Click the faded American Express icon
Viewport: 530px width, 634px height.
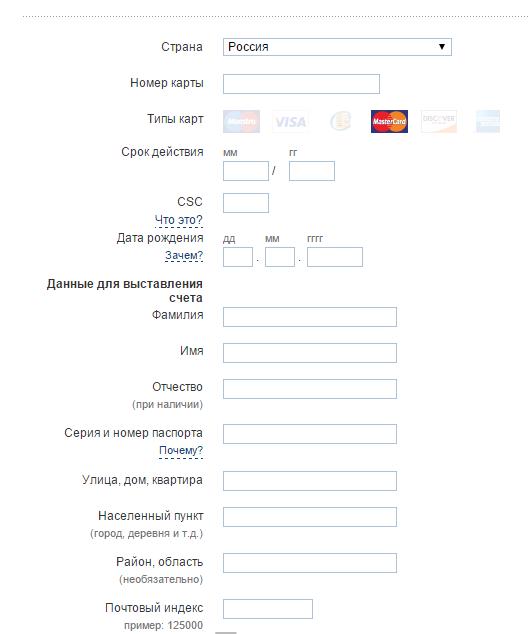coord(488,121)
